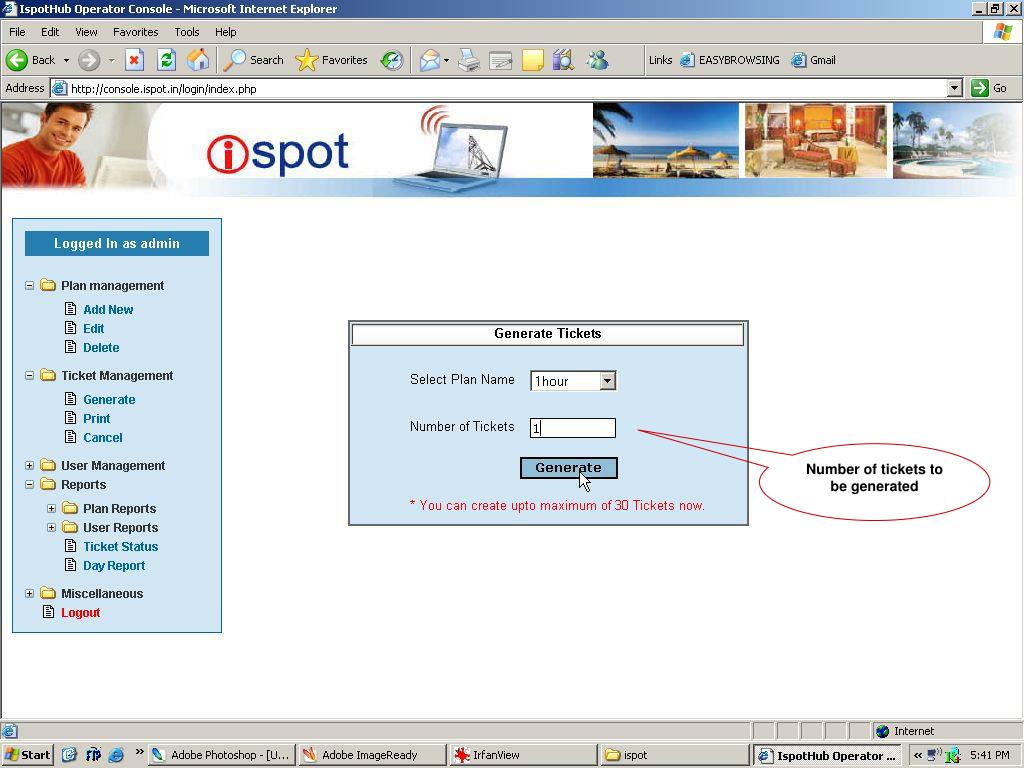Open the Ticket Status link
This screenshot has width=1024, height=768.
point(120,547)
